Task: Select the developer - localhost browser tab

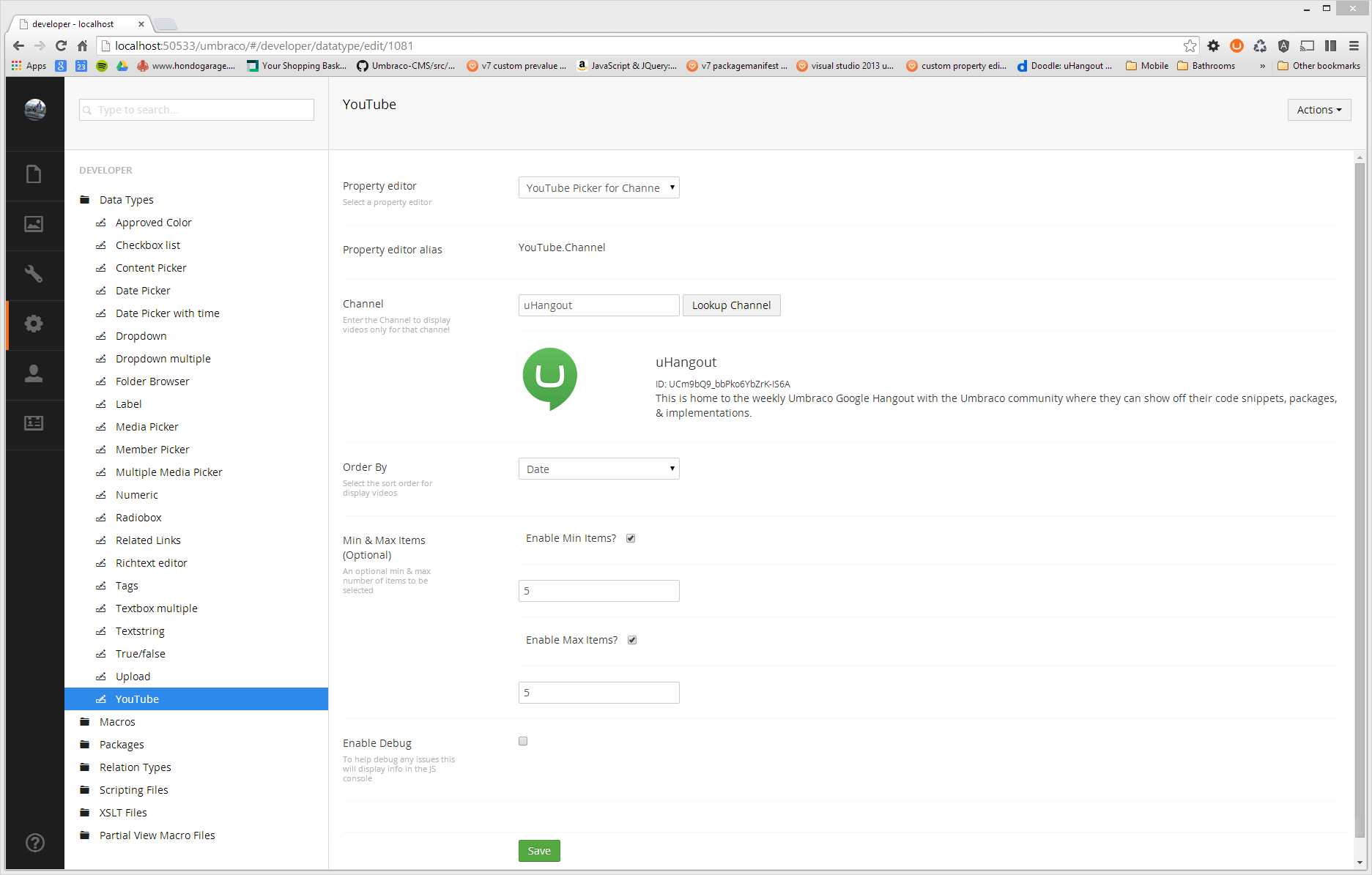Action: click(x=81, y=24)
